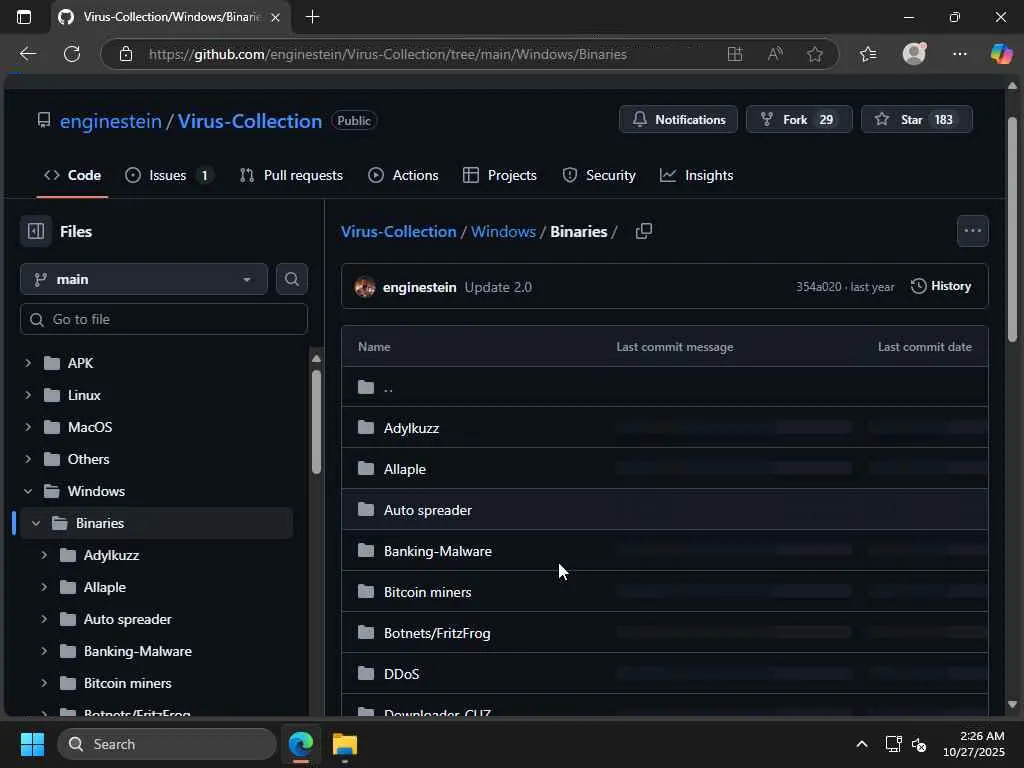This screenshot has height=768, width=1024.
Task: Click the Update 2.0 commit message
Action: click(x=498, y=287)
